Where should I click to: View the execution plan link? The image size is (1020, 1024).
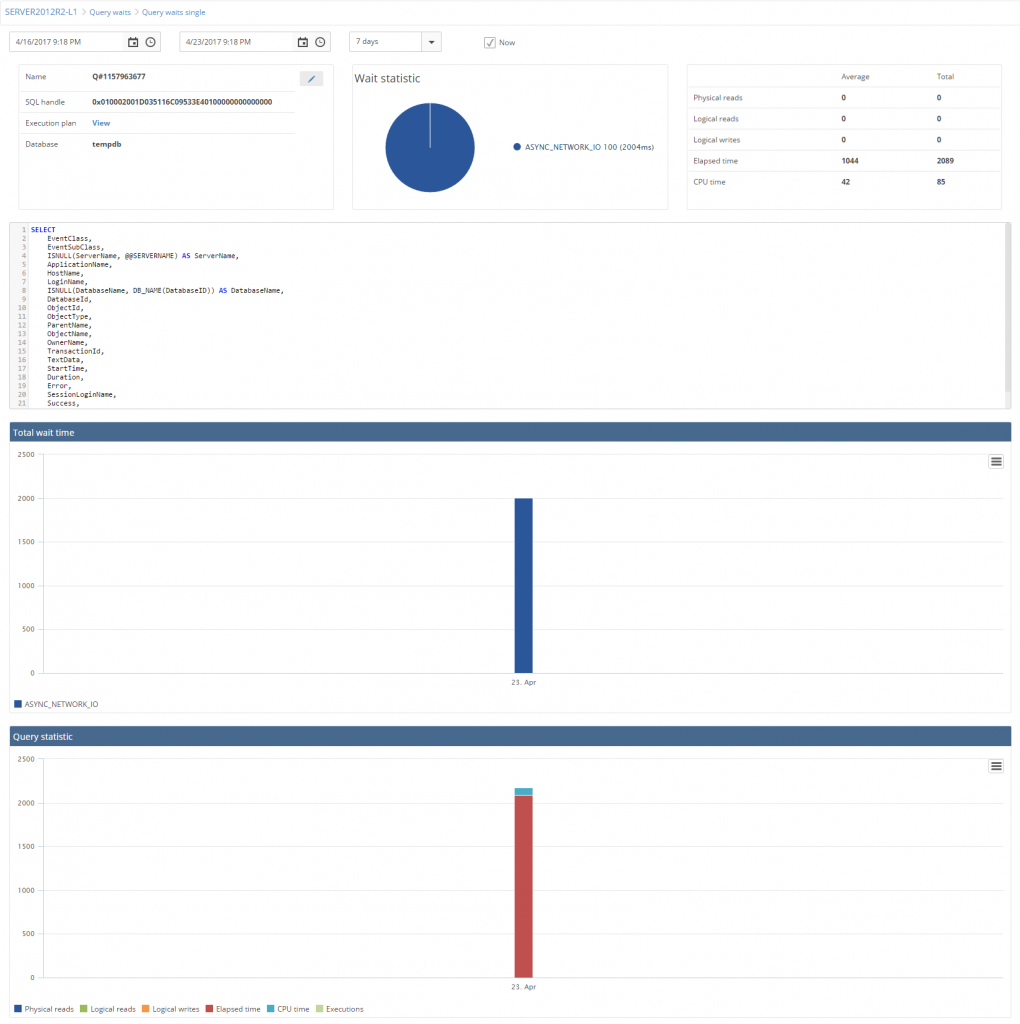[100, 122]
